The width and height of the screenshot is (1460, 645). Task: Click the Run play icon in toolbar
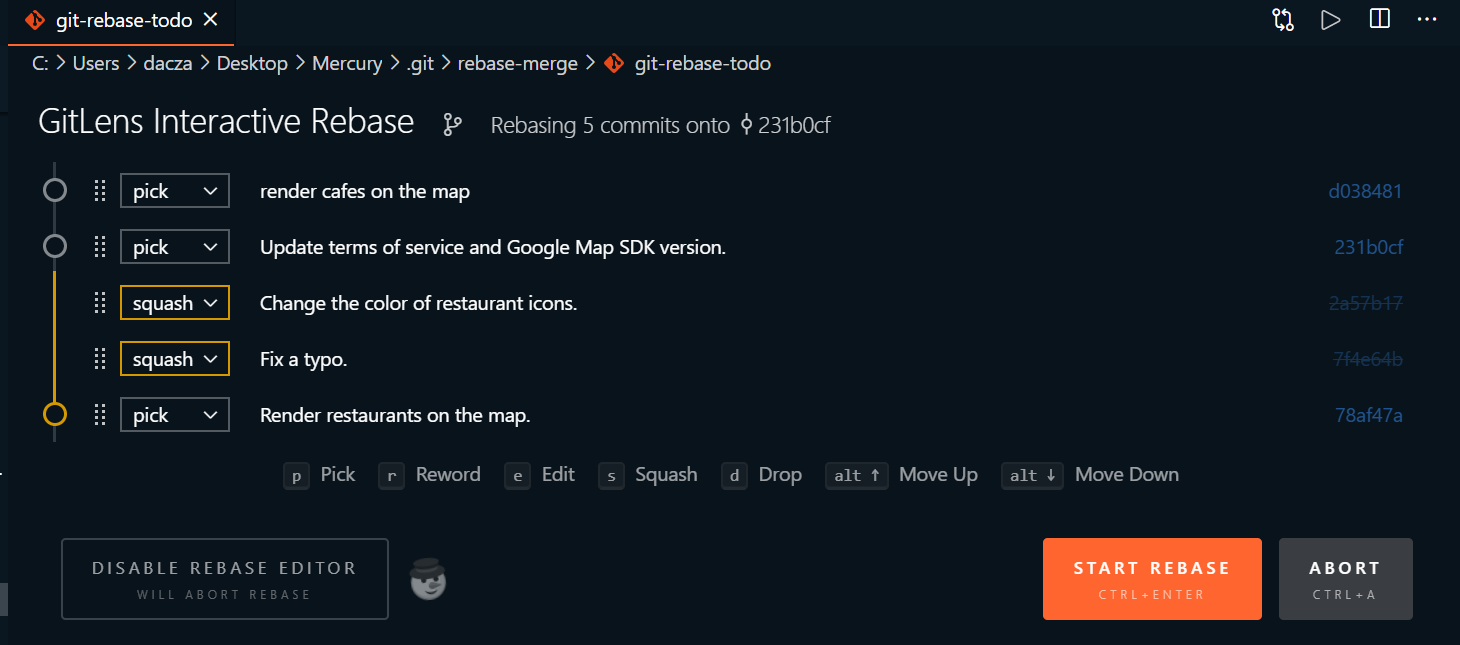[1330, 20]
